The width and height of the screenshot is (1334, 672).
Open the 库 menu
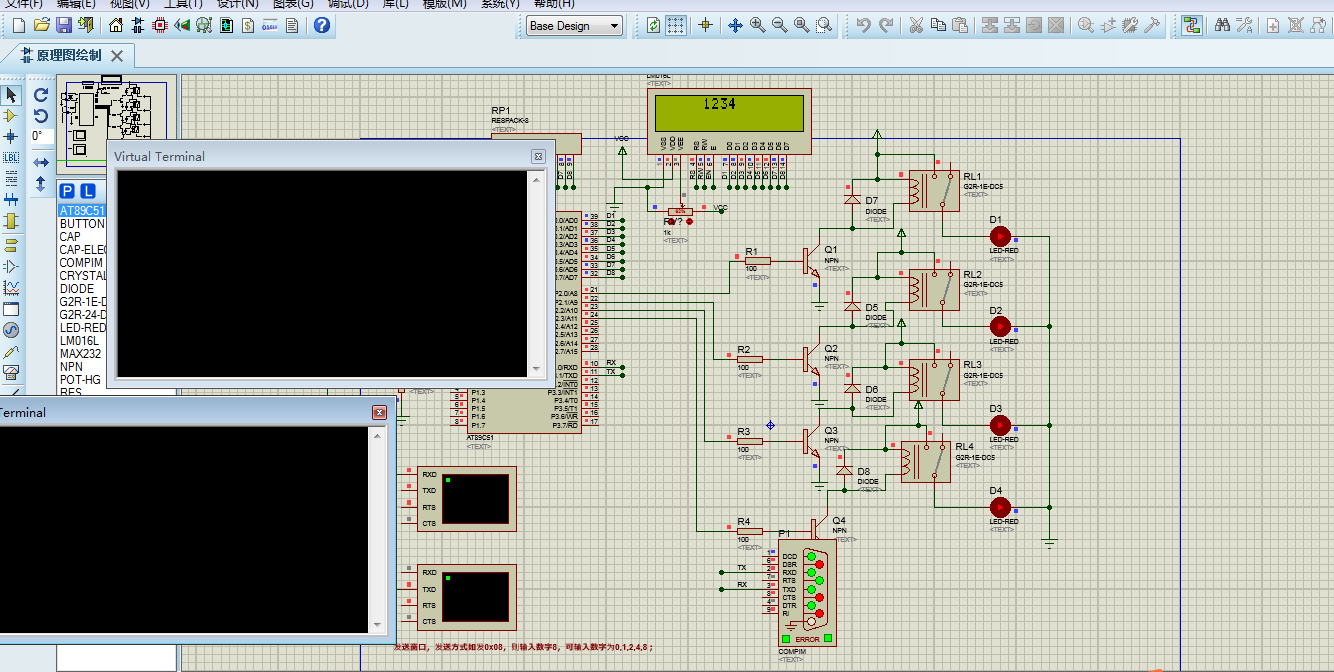click(x=396, y=4)
